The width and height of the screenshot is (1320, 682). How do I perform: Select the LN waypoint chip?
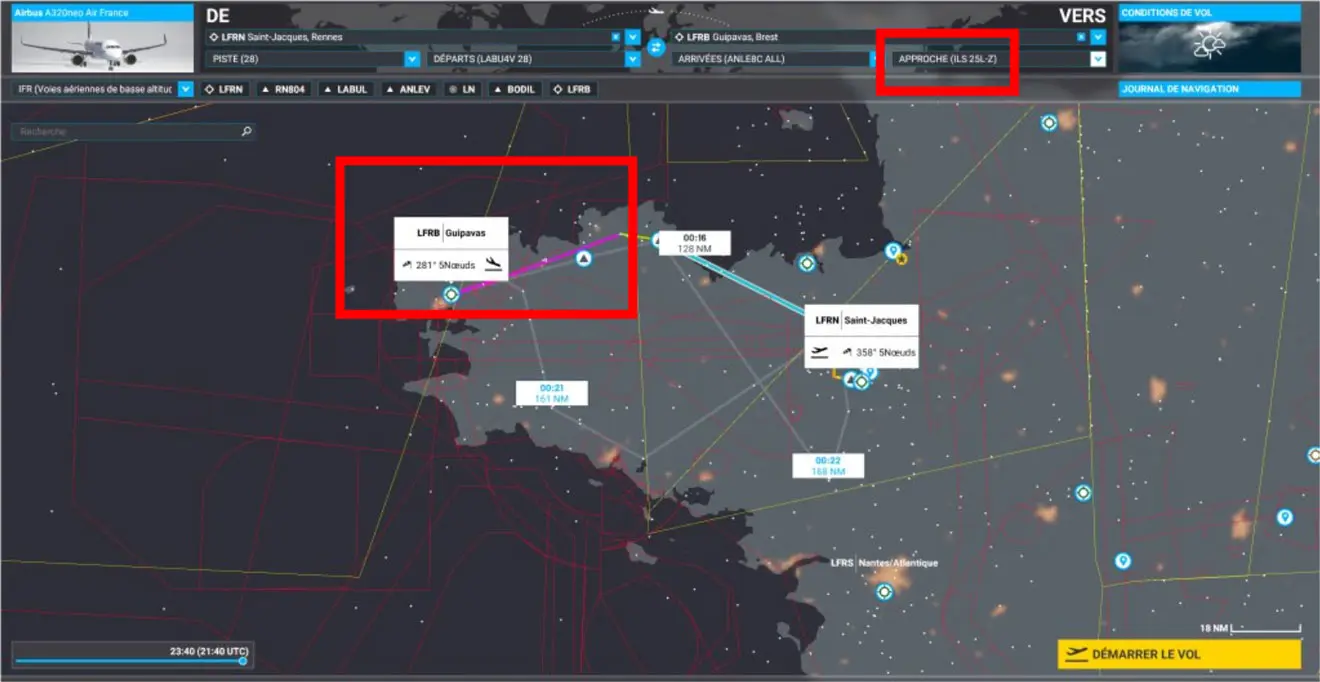[x=462, y=89]
